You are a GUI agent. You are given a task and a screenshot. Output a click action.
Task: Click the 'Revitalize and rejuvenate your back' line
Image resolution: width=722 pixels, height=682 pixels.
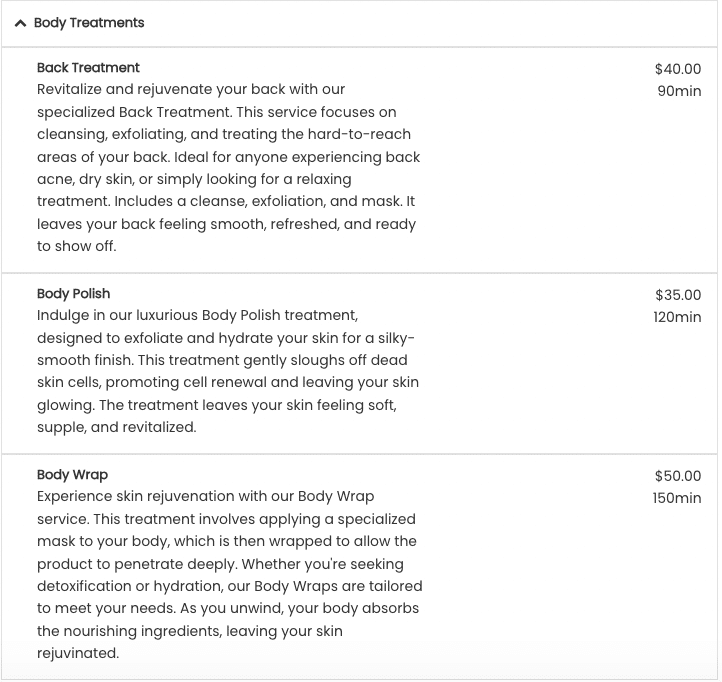(x=191, y=89)
